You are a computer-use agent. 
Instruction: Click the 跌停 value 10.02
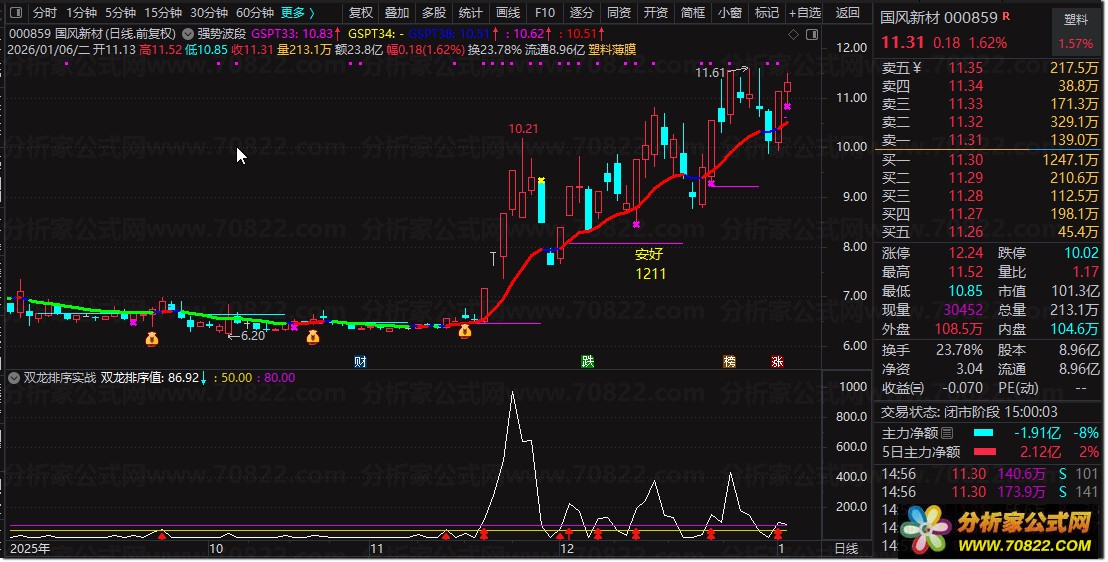point(1081,253)
